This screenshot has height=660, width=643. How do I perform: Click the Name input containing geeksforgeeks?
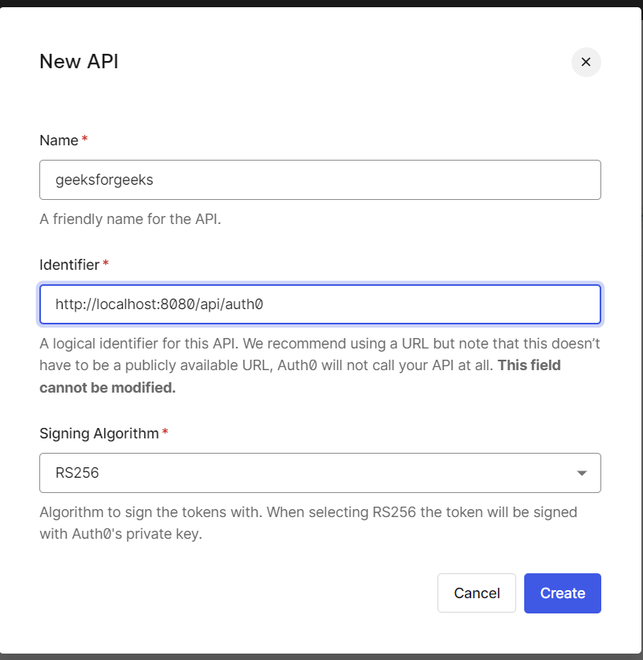click(320, 180)
